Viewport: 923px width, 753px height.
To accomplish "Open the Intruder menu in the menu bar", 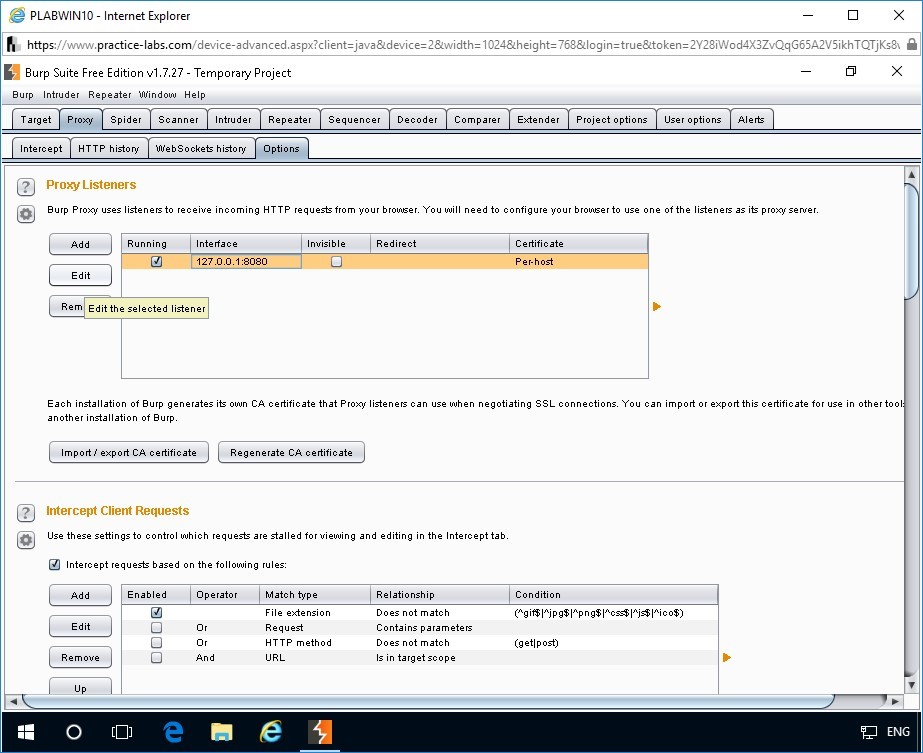I will click(x=60, y=95).
